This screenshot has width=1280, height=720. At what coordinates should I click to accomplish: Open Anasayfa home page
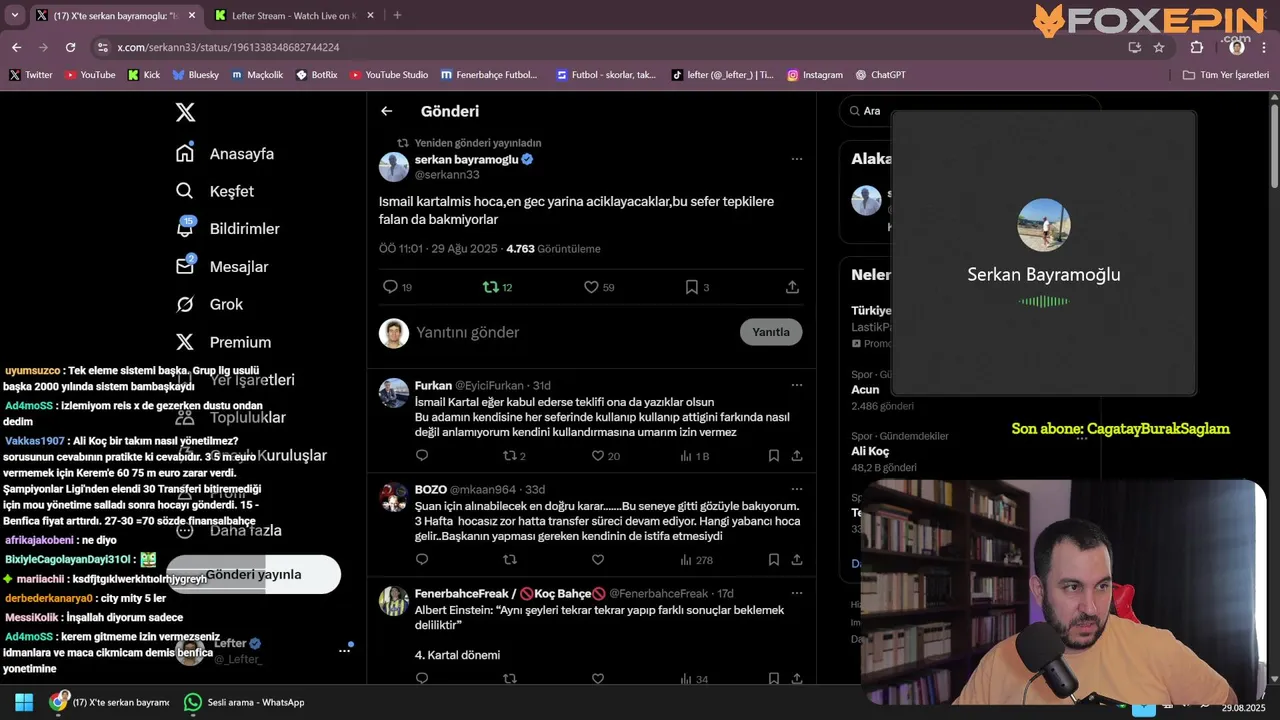click(225, 153)
